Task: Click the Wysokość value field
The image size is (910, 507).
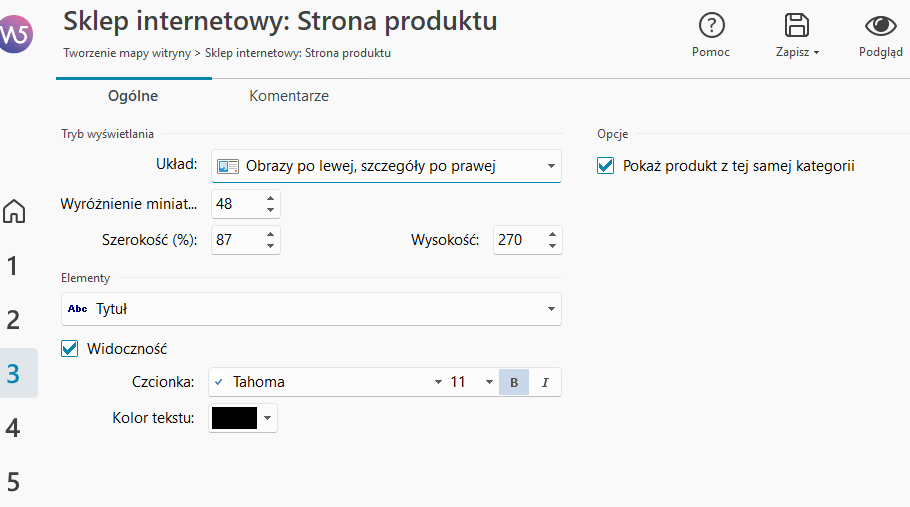Action: coord(518,240)
